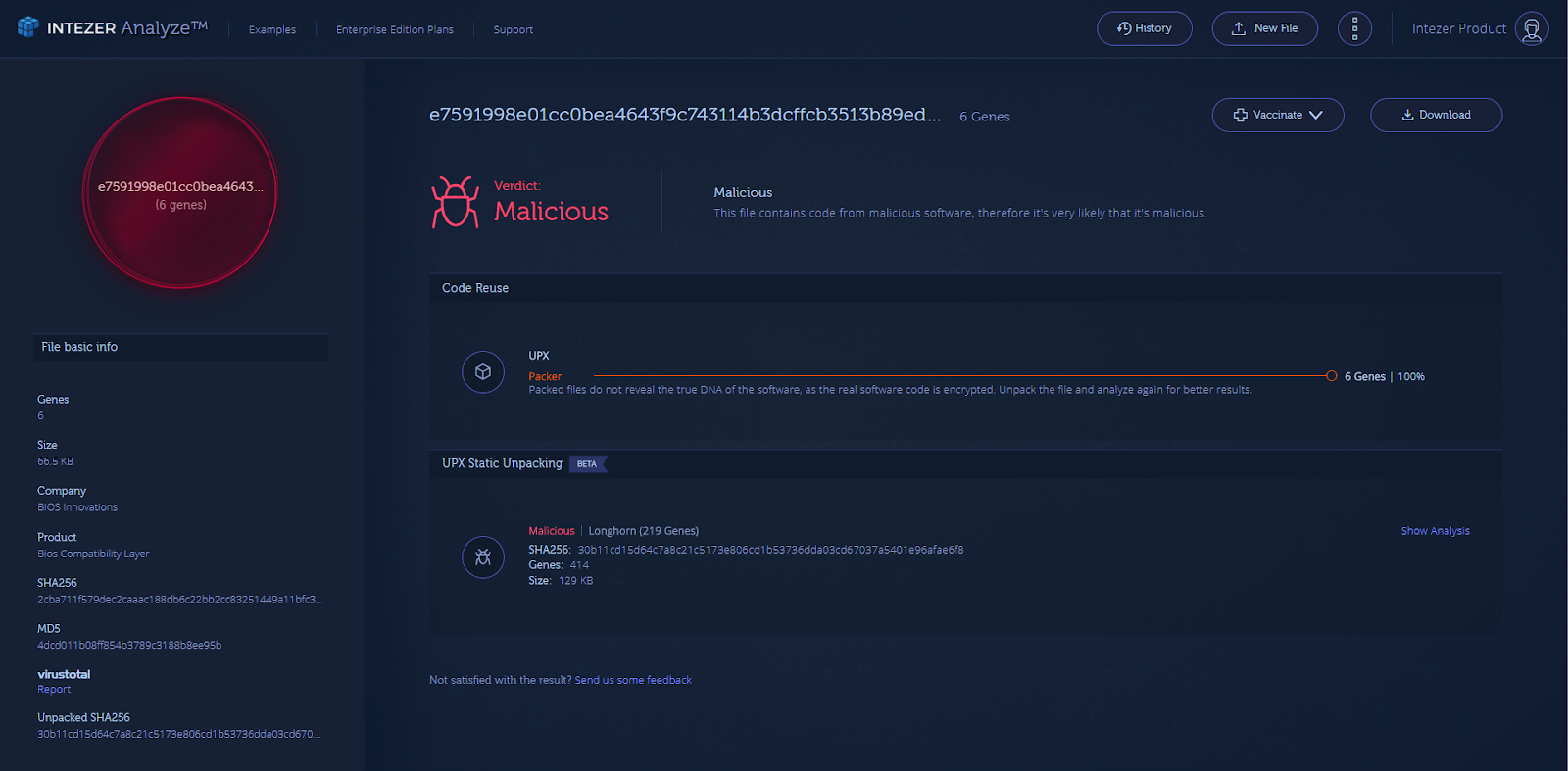Download the analyzed file
1568x771 pixels.
click(x=1436, y=115)
